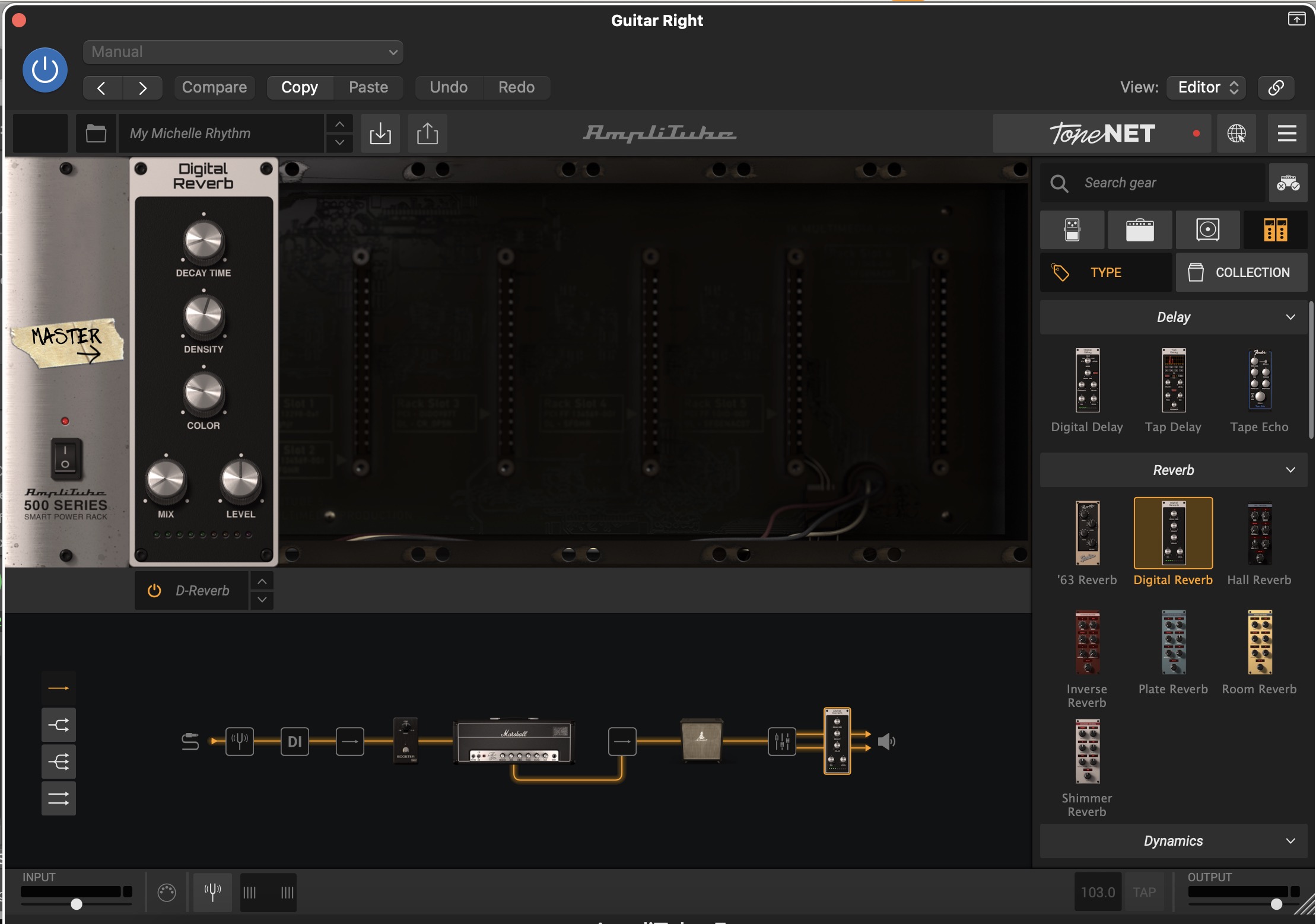Image resolution: width=1316 pixels, height=924 pixels.
Task: Open the ToneNET panel
Action: (x=1102, y=133)
